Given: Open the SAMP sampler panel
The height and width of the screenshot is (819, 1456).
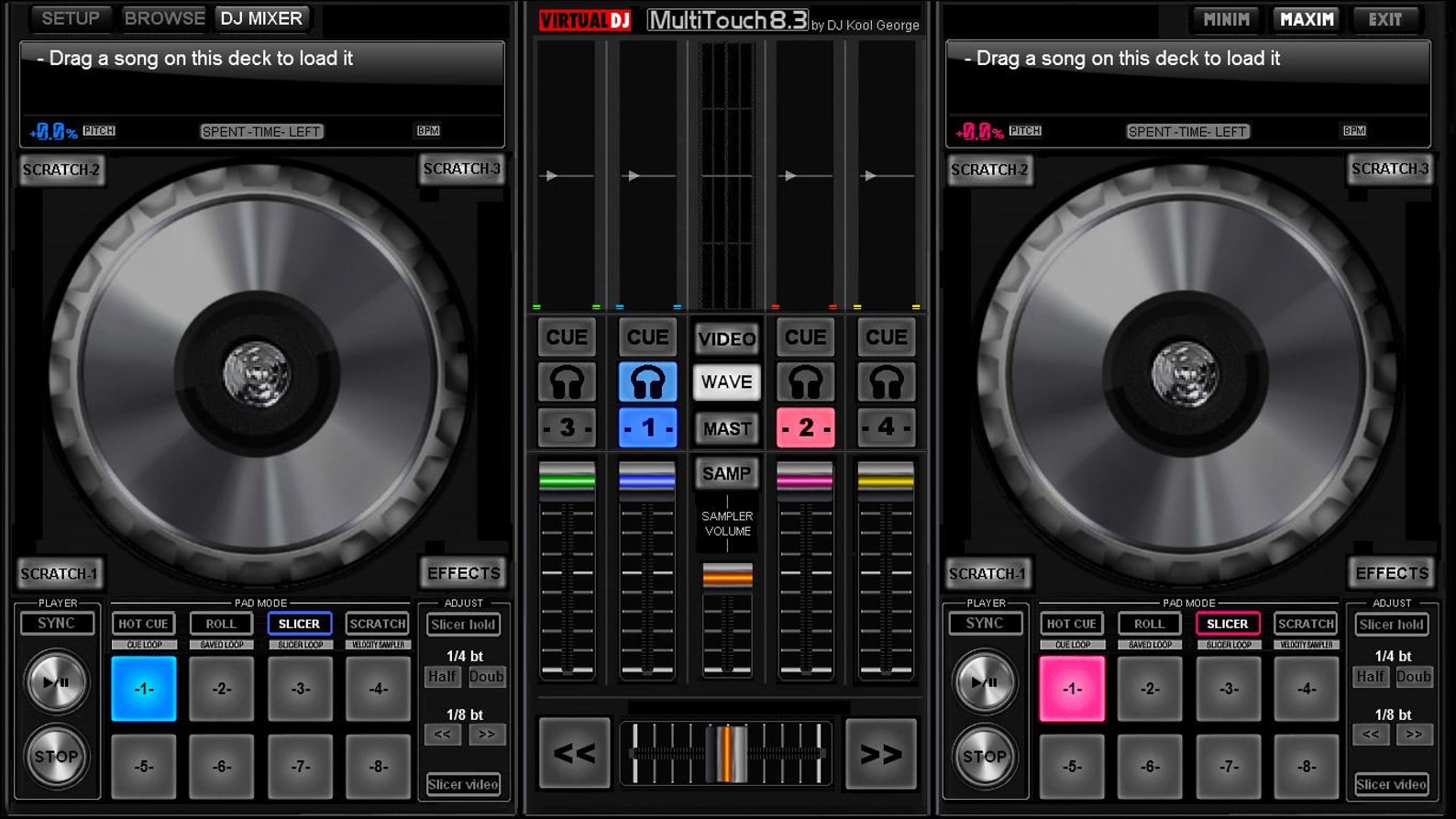Looking at the screenshot, I should (726, 473).
